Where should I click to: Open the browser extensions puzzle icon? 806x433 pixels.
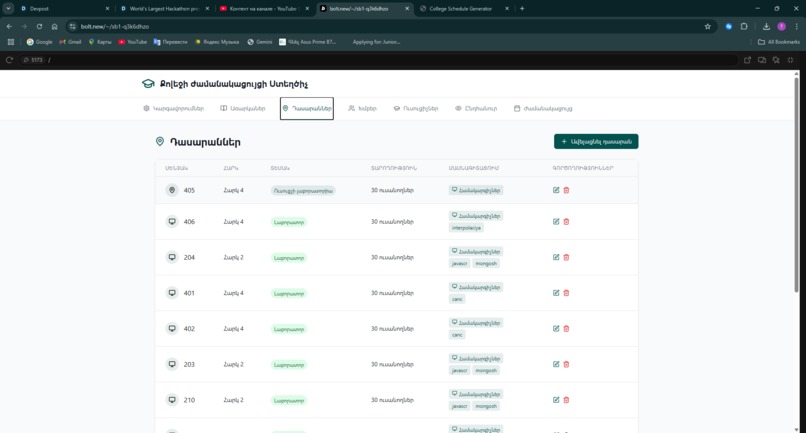click(744, 26)
